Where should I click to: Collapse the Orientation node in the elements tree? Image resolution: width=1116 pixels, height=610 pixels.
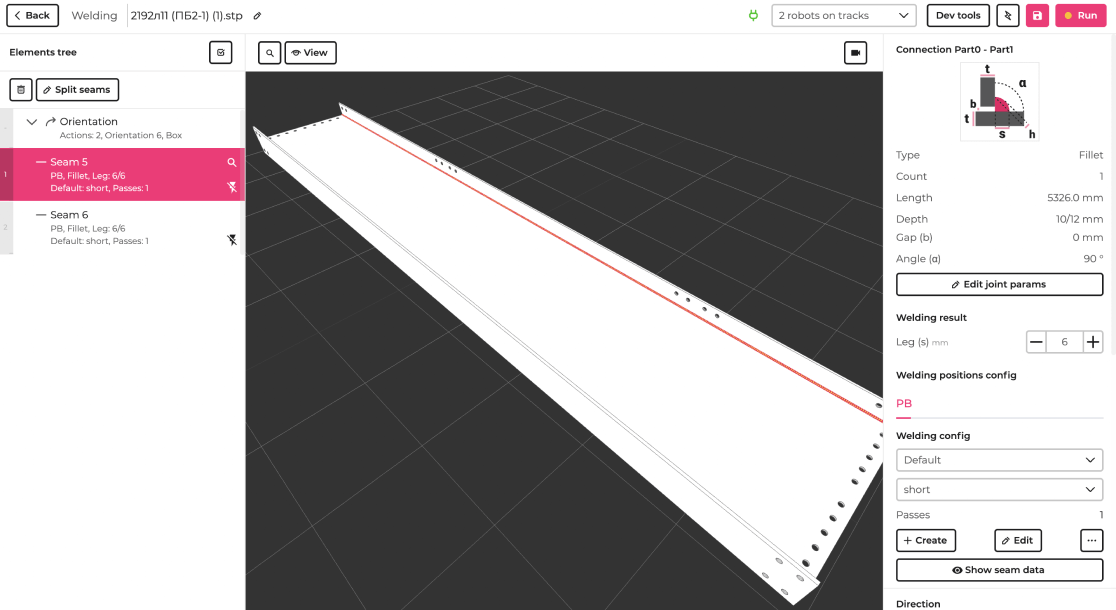(31, 121)
